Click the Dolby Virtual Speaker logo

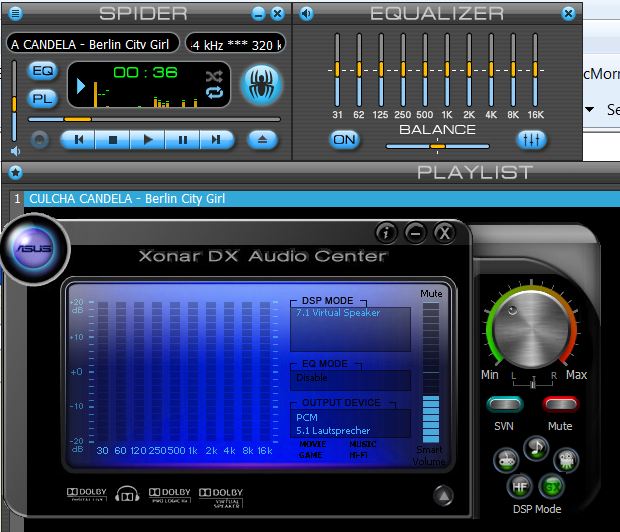221,497
